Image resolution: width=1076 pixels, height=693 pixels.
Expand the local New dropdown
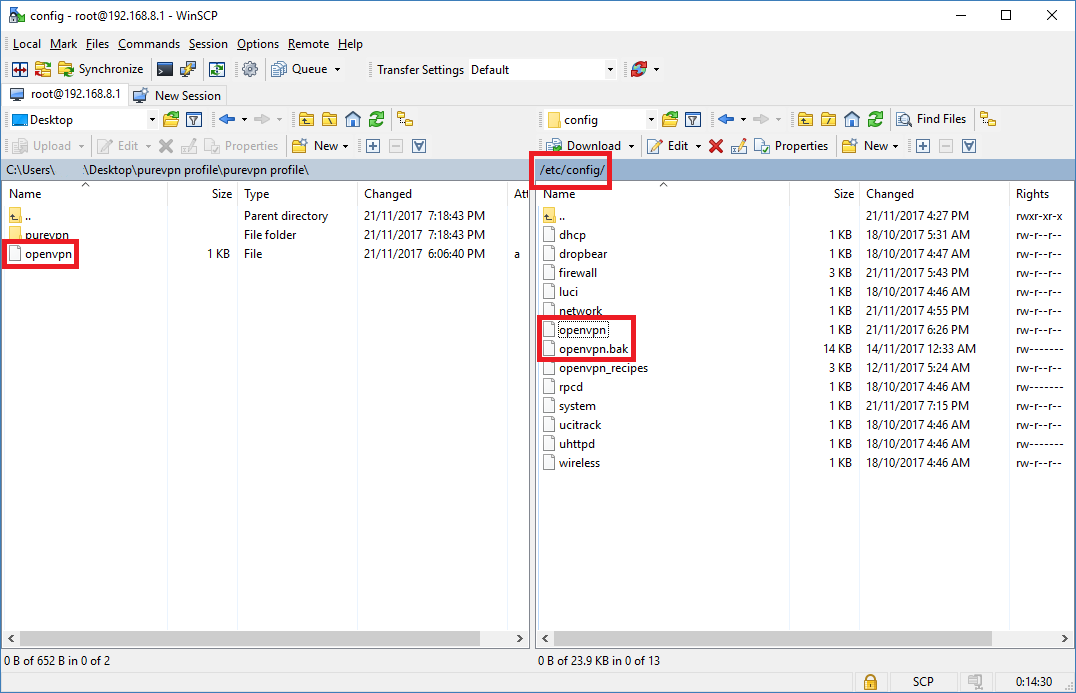pyautogui.click(x=345, y=146)
